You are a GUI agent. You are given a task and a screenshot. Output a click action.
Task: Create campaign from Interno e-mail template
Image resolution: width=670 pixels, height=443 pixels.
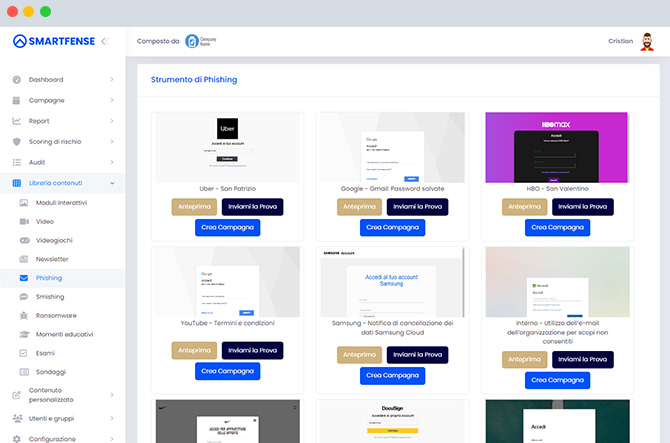pyautogui.click(x=558, y=380)
